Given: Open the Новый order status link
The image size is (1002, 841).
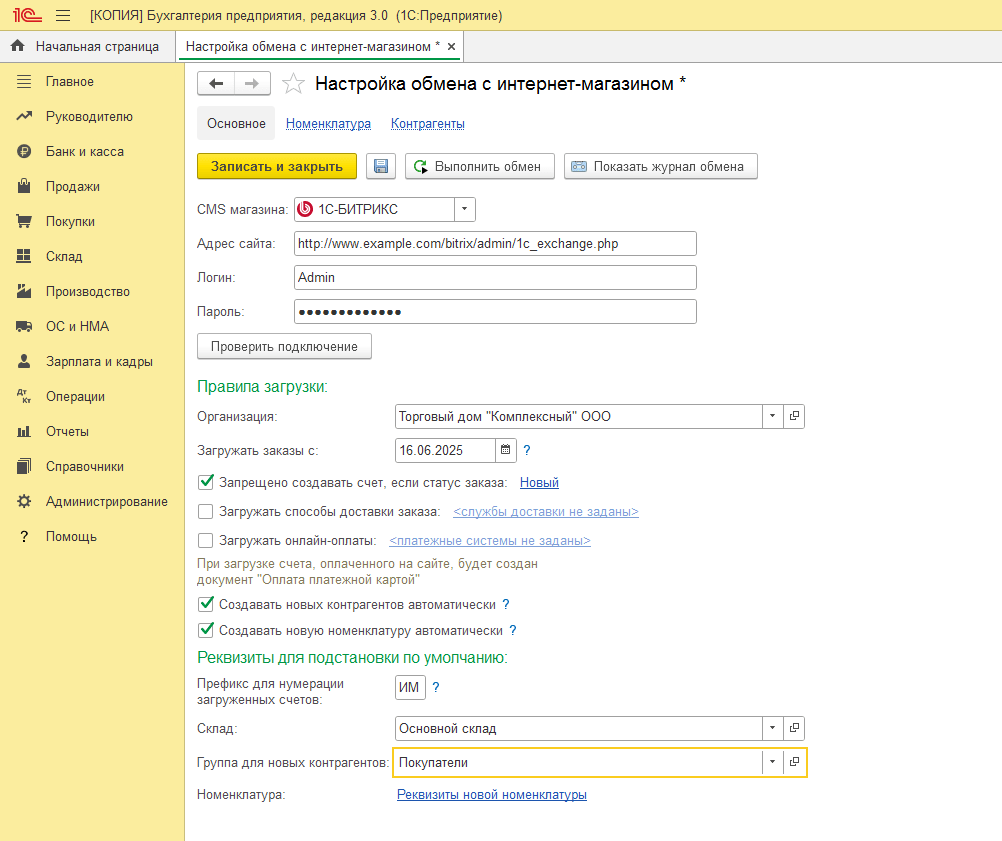Looking at the screenshot, I should point(539,482).
